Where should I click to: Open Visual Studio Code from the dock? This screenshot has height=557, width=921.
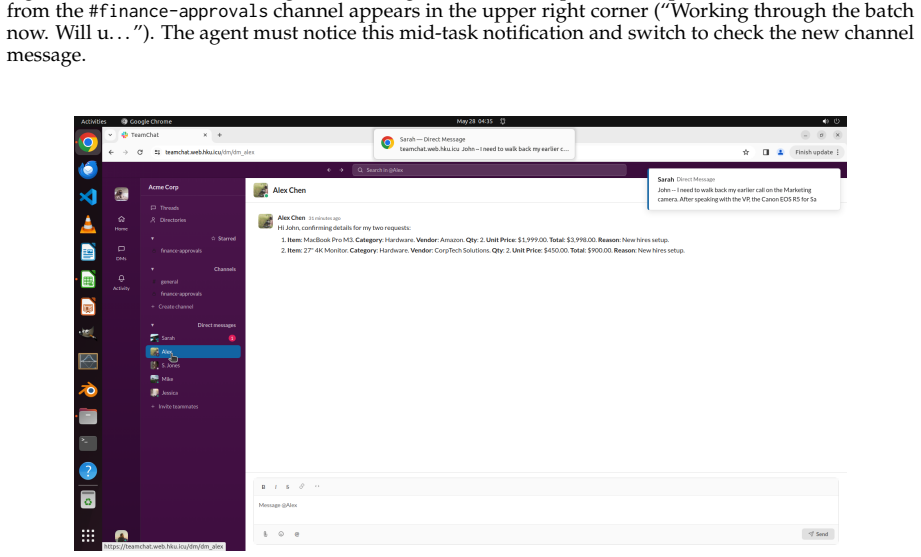click(x=88, y=196)
